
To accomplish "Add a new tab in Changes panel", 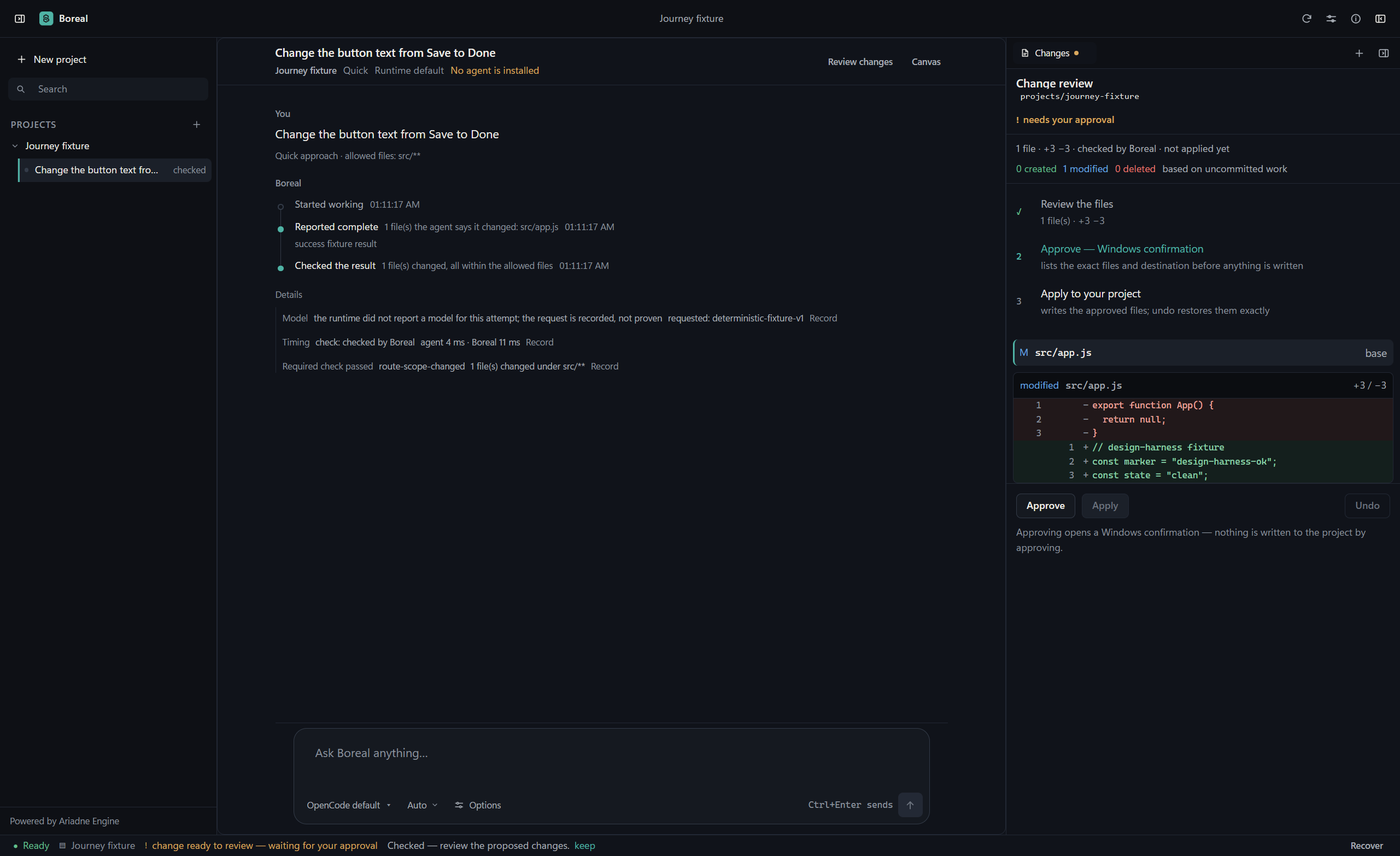I will (x=1359, y=54).
